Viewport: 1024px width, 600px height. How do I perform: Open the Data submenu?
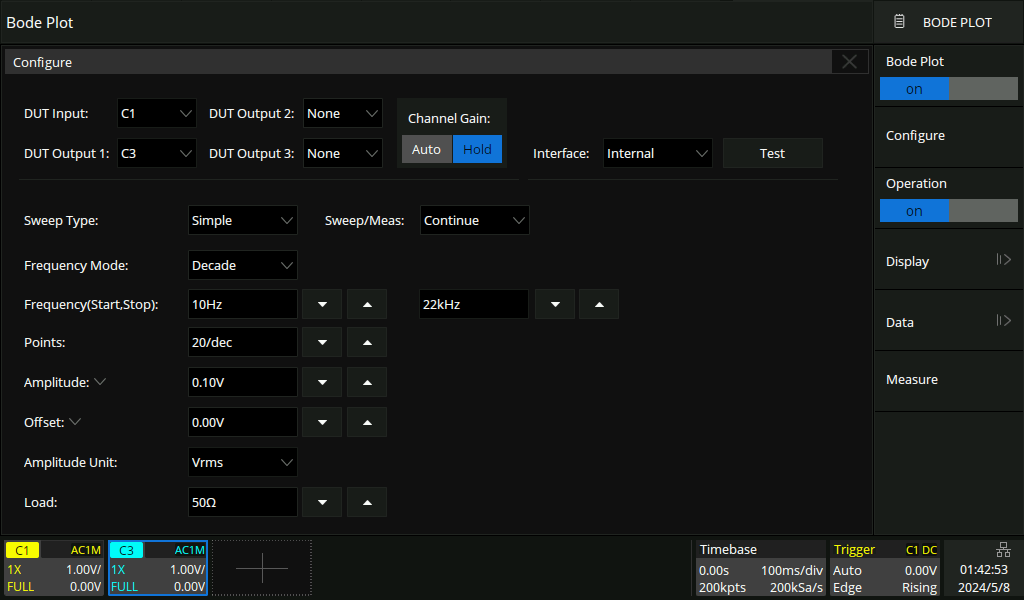(x=948, y=322)
